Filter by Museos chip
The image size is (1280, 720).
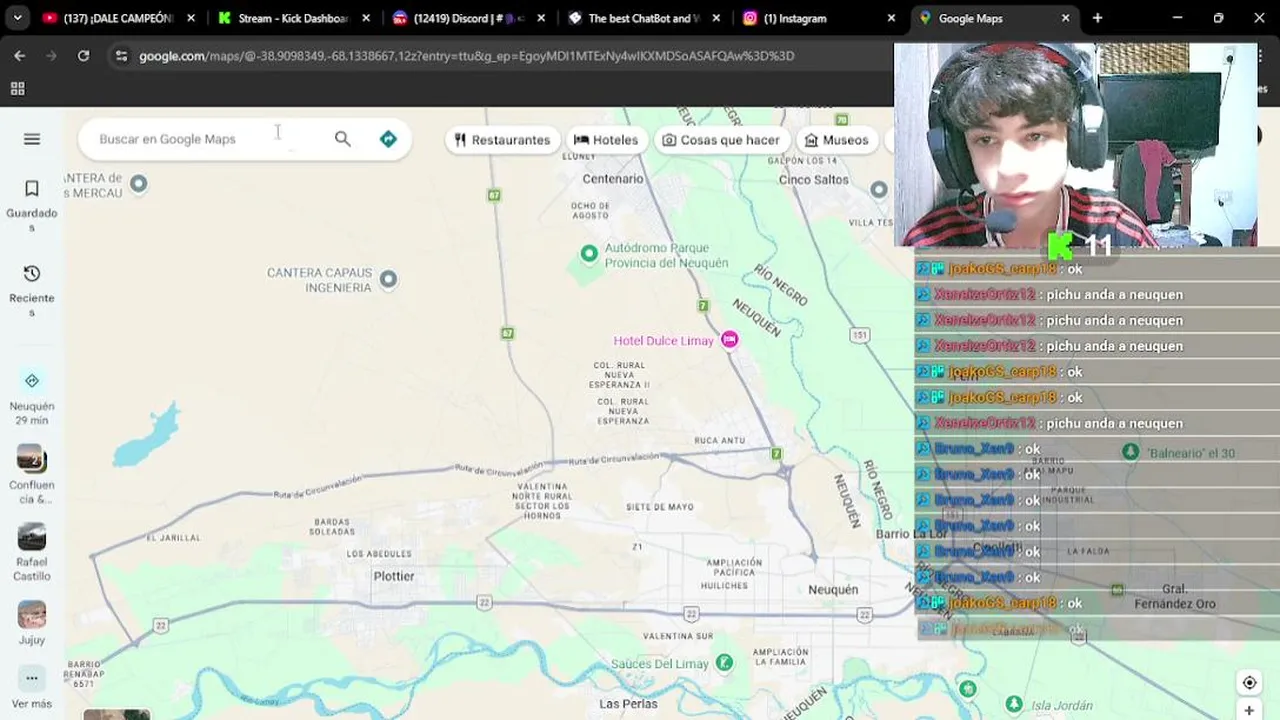pyautogui.click(x=837, y=140)
